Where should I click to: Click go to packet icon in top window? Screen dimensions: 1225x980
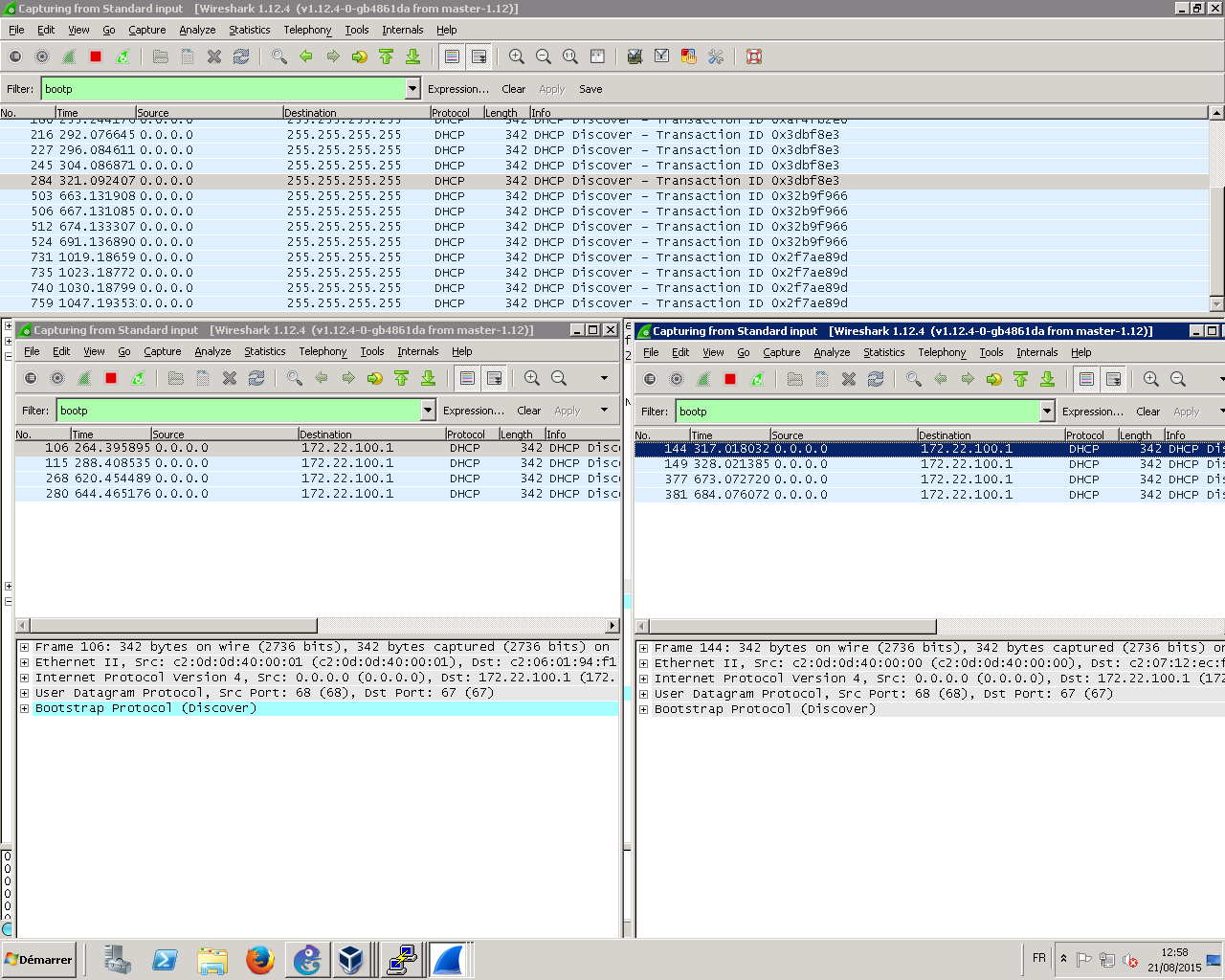click(360, 56)
